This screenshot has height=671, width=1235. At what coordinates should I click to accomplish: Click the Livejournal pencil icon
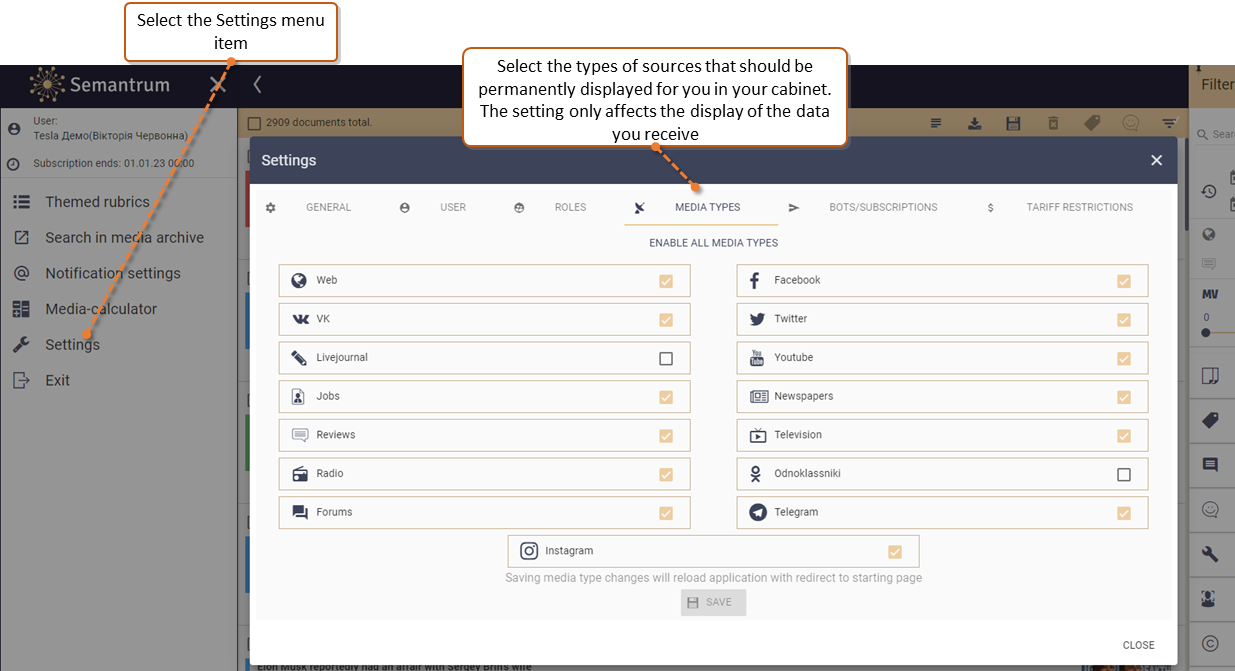pos(299,358)
